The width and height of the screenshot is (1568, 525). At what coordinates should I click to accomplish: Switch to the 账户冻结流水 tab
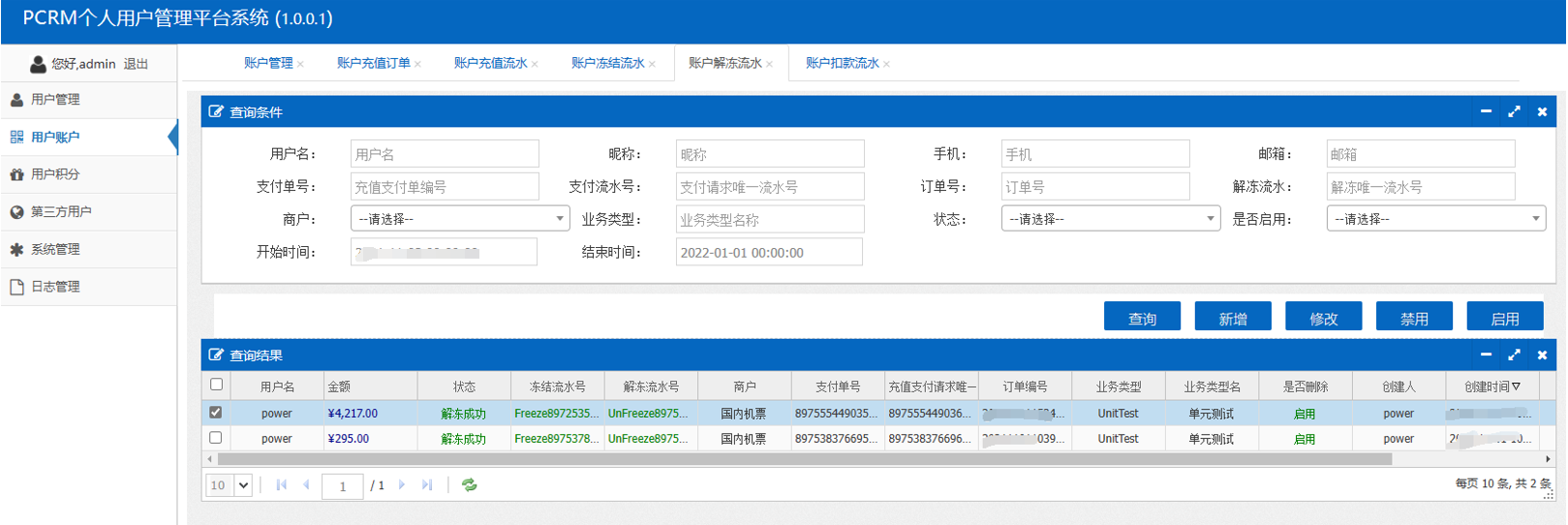[607, 63]
